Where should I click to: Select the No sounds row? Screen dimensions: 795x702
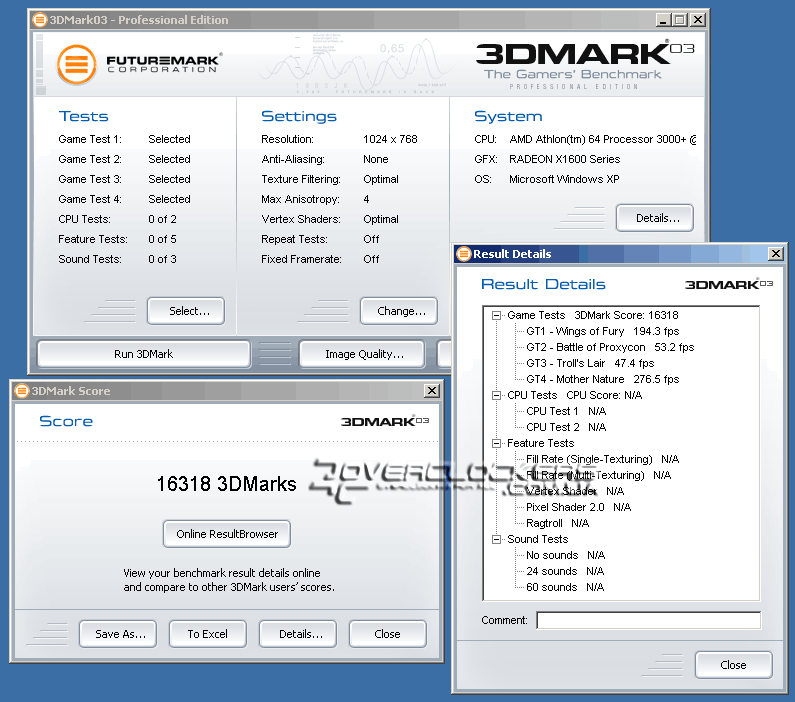click(566, 556)
